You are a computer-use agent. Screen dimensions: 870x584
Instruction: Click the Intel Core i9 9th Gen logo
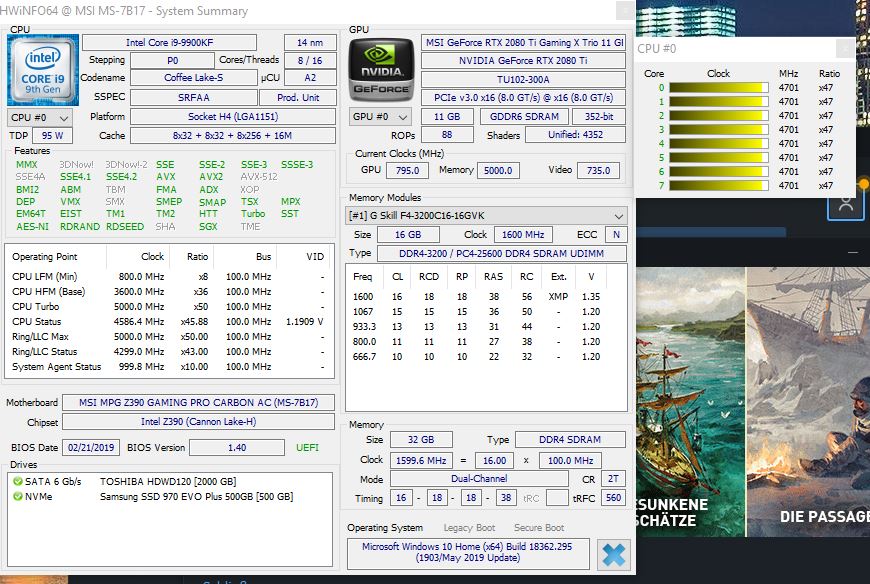pyautogui.click(x=43, y=70)
